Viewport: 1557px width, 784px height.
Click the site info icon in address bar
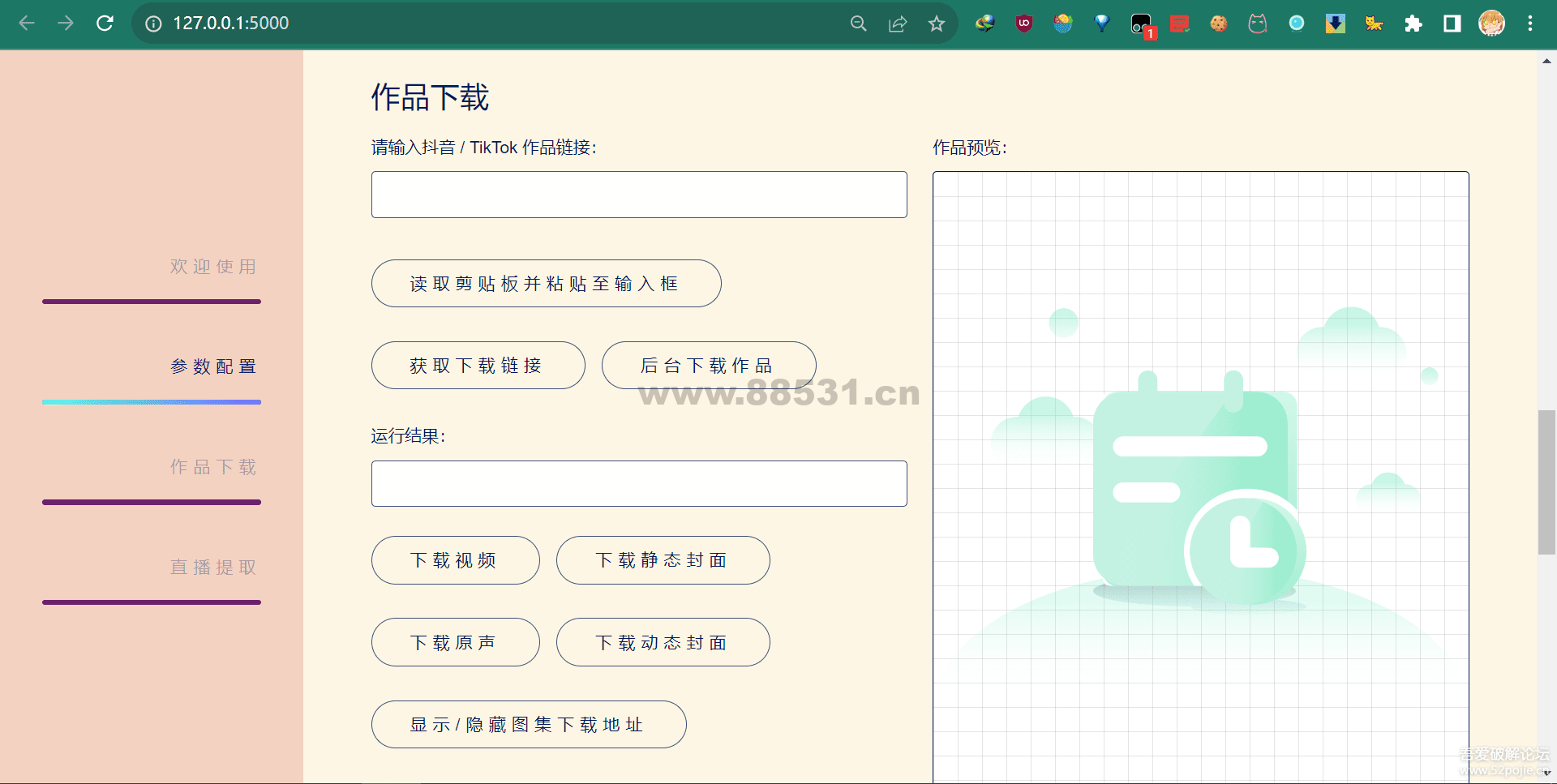click(x=153, y=24)
